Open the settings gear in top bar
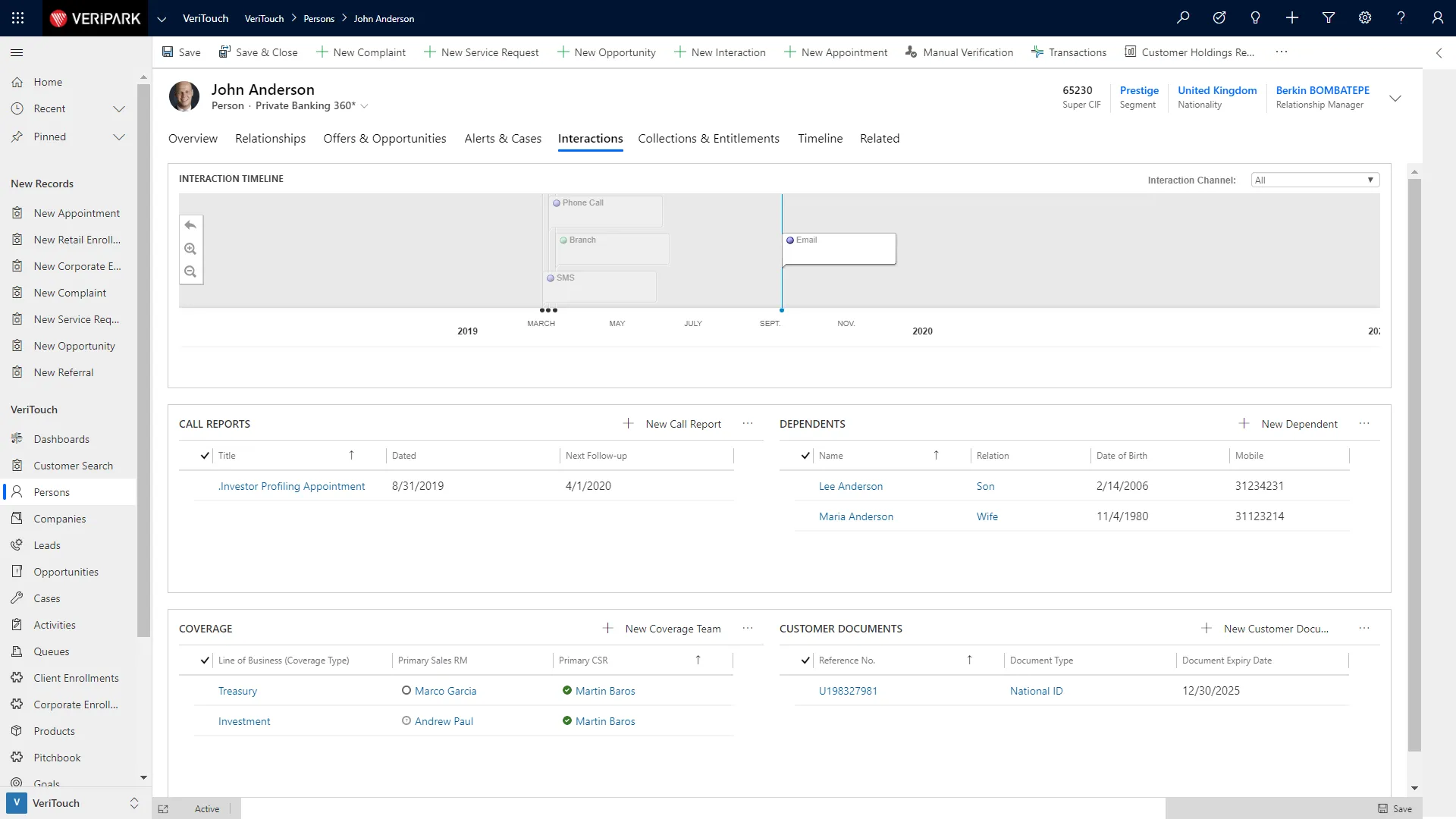The height and width of the screenshot is (819, 1456). (x=1365, y=18)
